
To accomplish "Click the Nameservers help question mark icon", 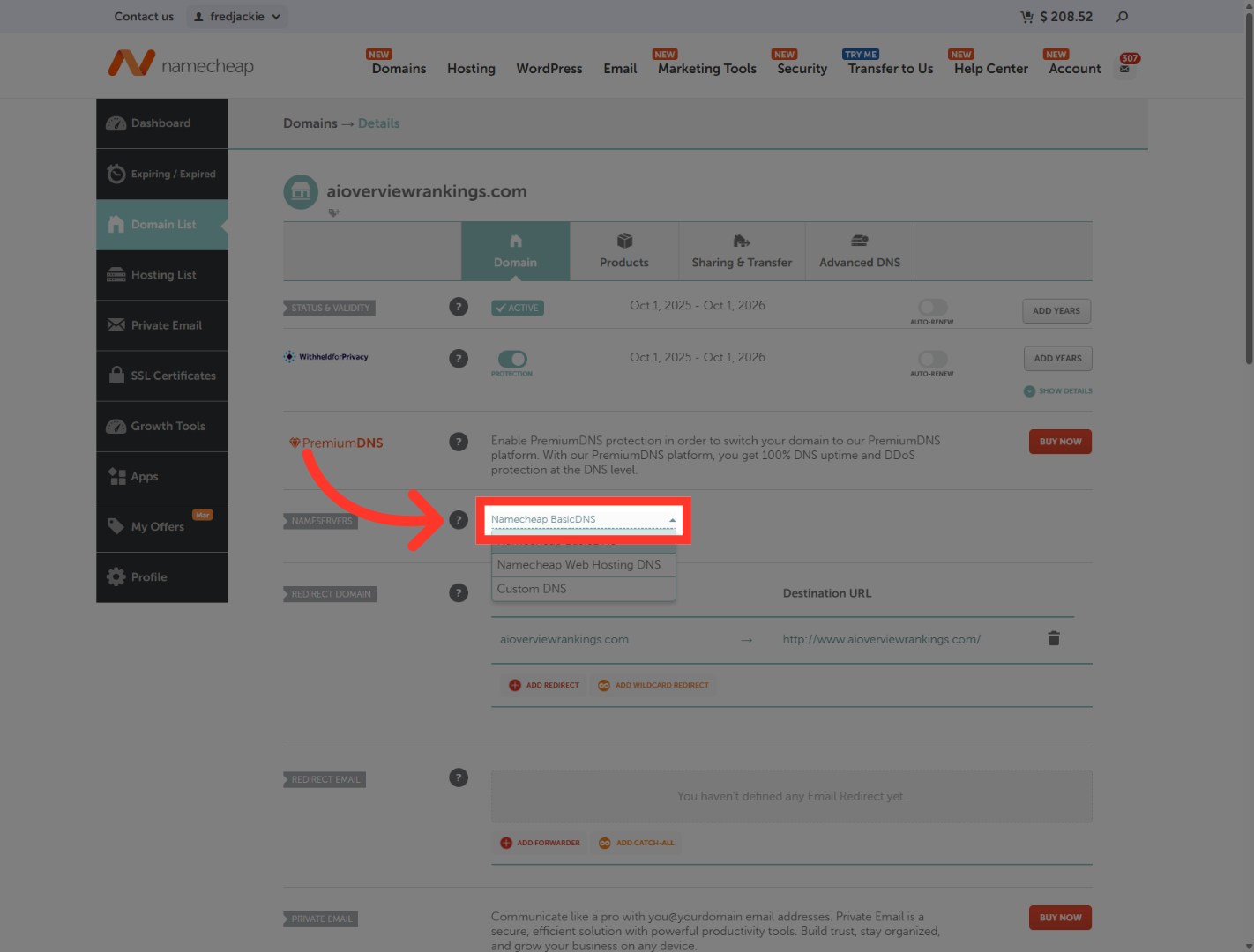I will 459,520.
